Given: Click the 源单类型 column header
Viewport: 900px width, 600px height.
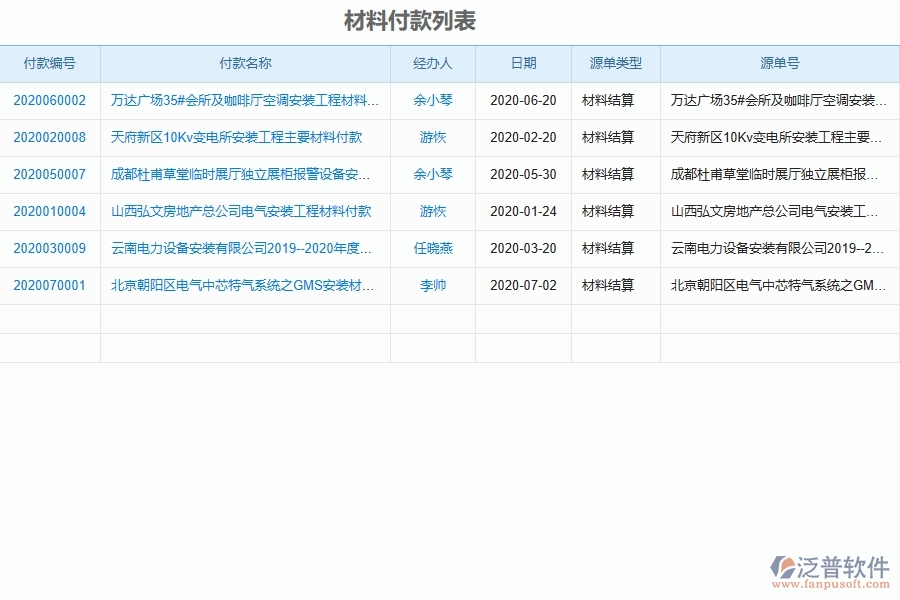Looking at the screenshot, I should click(614, 64).
